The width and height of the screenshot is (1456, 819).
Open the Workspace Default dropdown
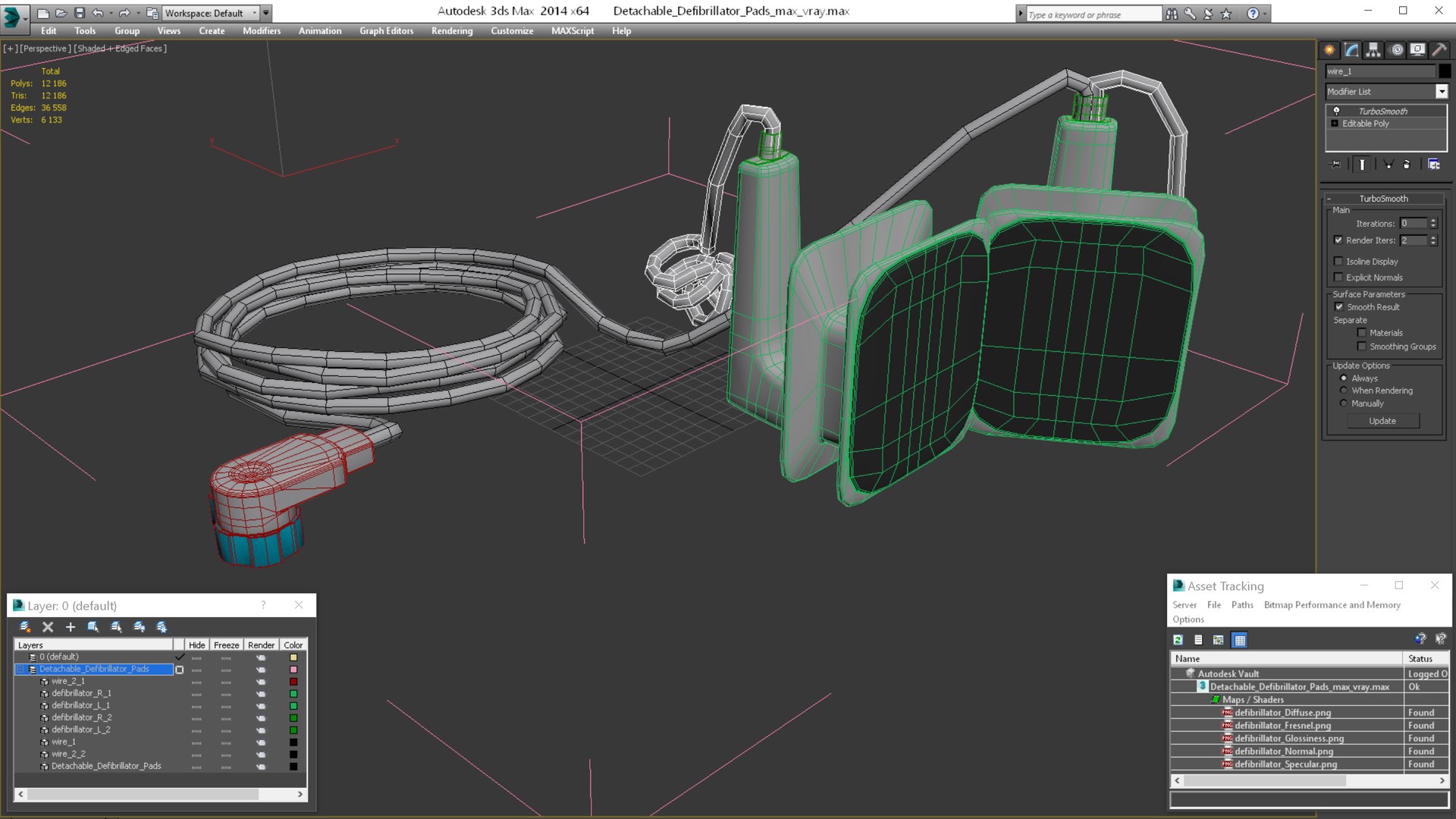(x=255, y=13)
